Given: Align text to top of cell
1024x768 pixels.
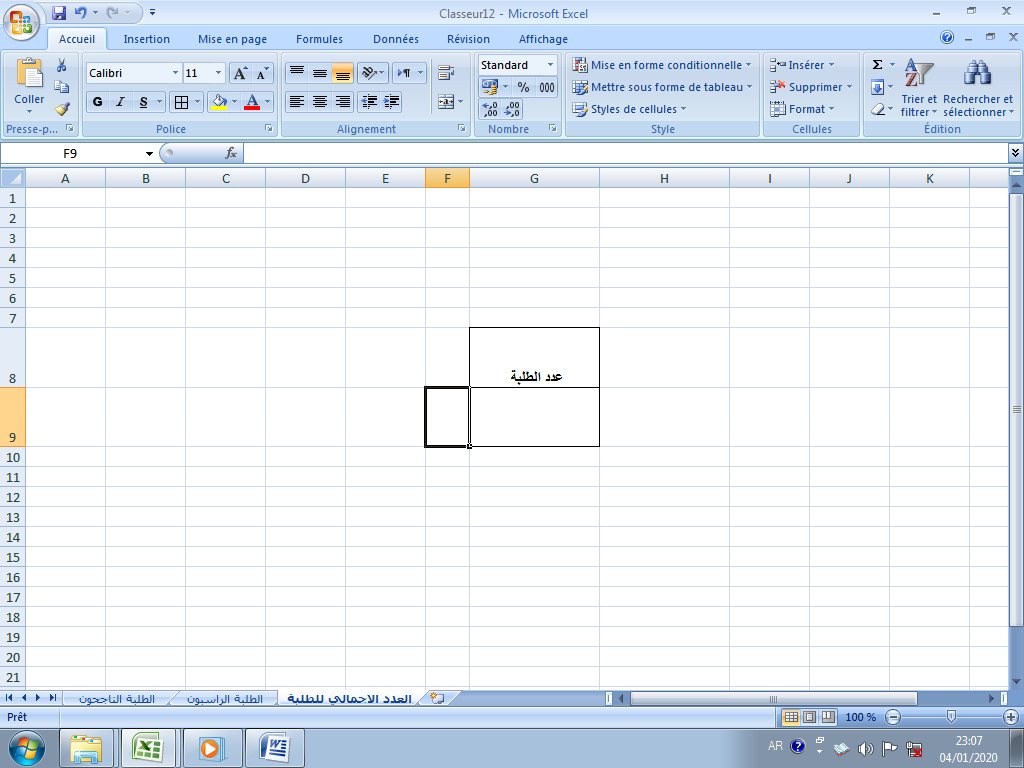Looking at the screenshot, I should tap(296, 72).
